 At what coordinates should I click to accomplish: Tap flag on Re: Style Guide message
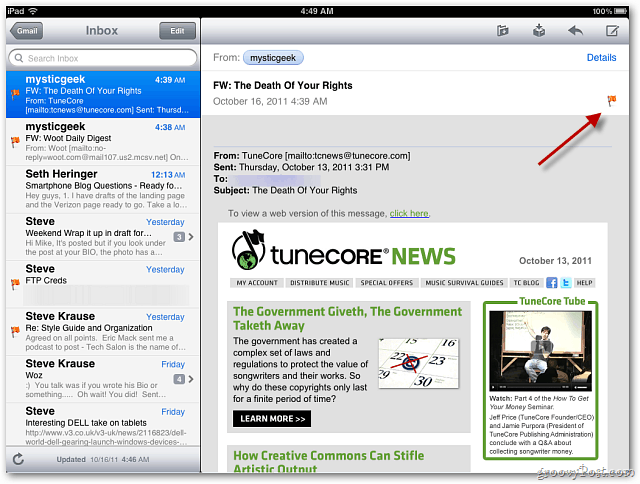[15, 331]
